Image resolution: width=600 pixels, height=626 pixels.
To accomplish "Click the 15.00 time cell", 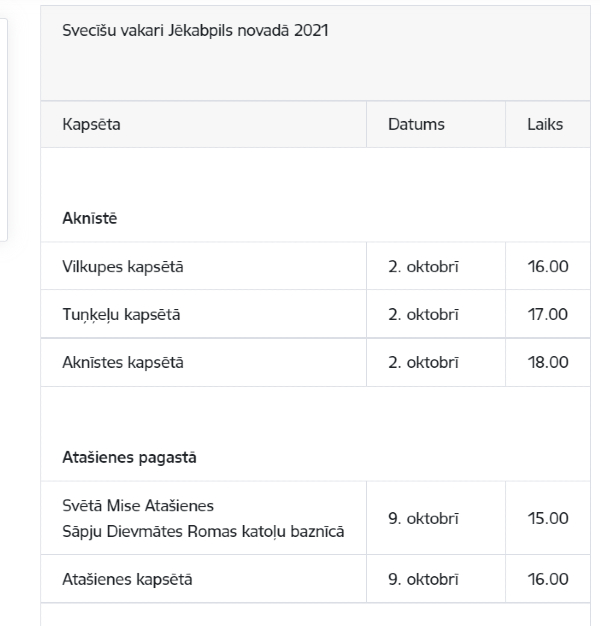I will click(x=548, y=518).
